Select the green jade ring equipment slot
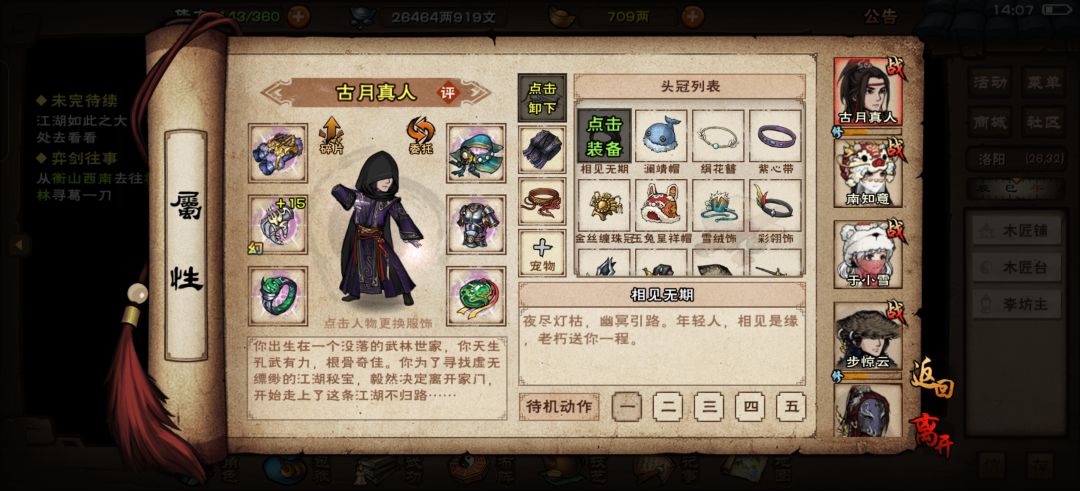1080x491 pixels. pos(278,296)
